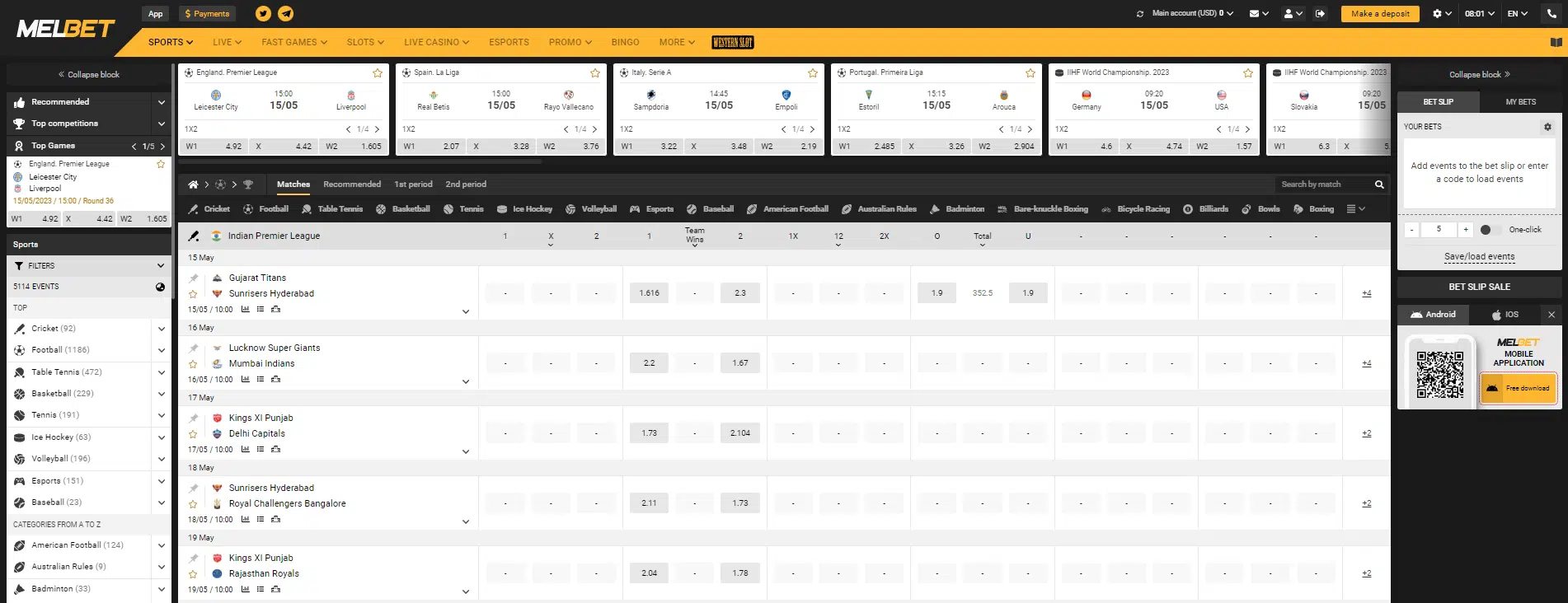Click Free download app button
Image resolution: width=1568 pixels, height=603 pixels.
click(1519, 388)
